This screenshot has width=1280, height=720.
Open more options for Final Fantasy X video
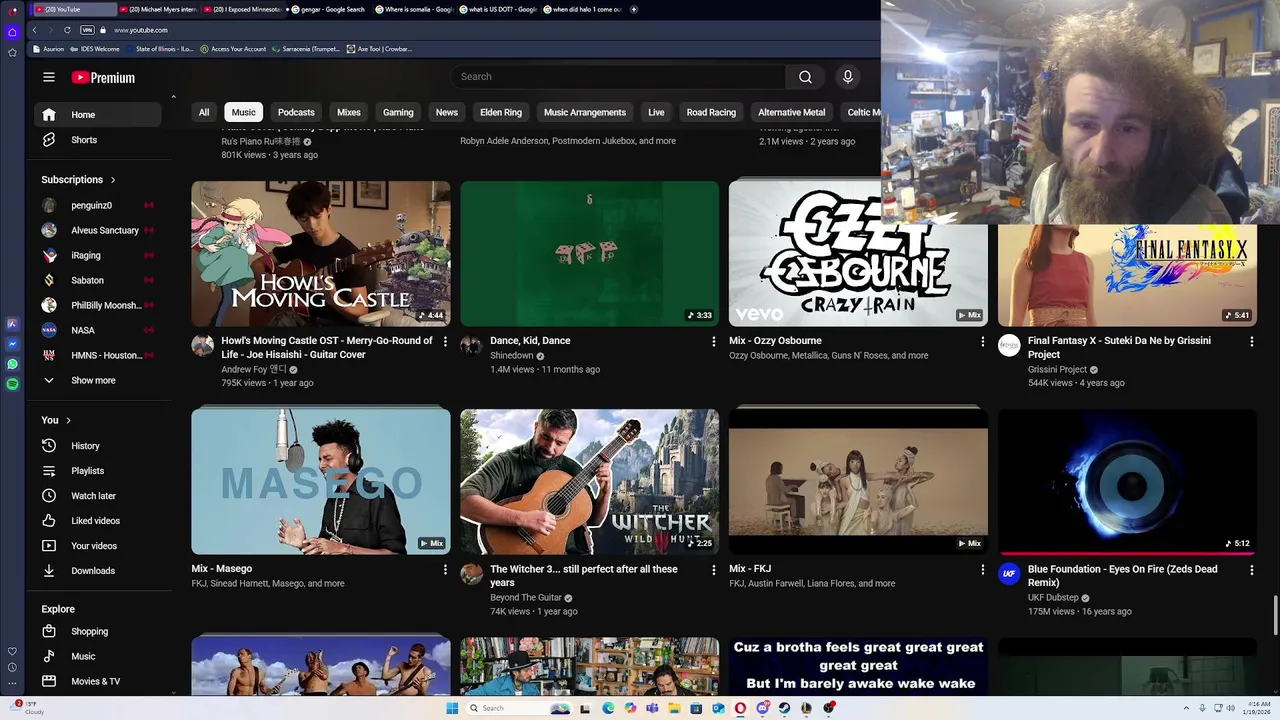[x=1251, y=342]
